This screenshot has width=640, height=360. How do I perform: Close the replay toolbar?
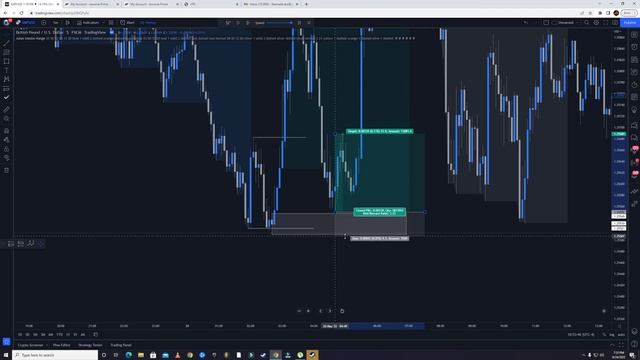point(309,23)
